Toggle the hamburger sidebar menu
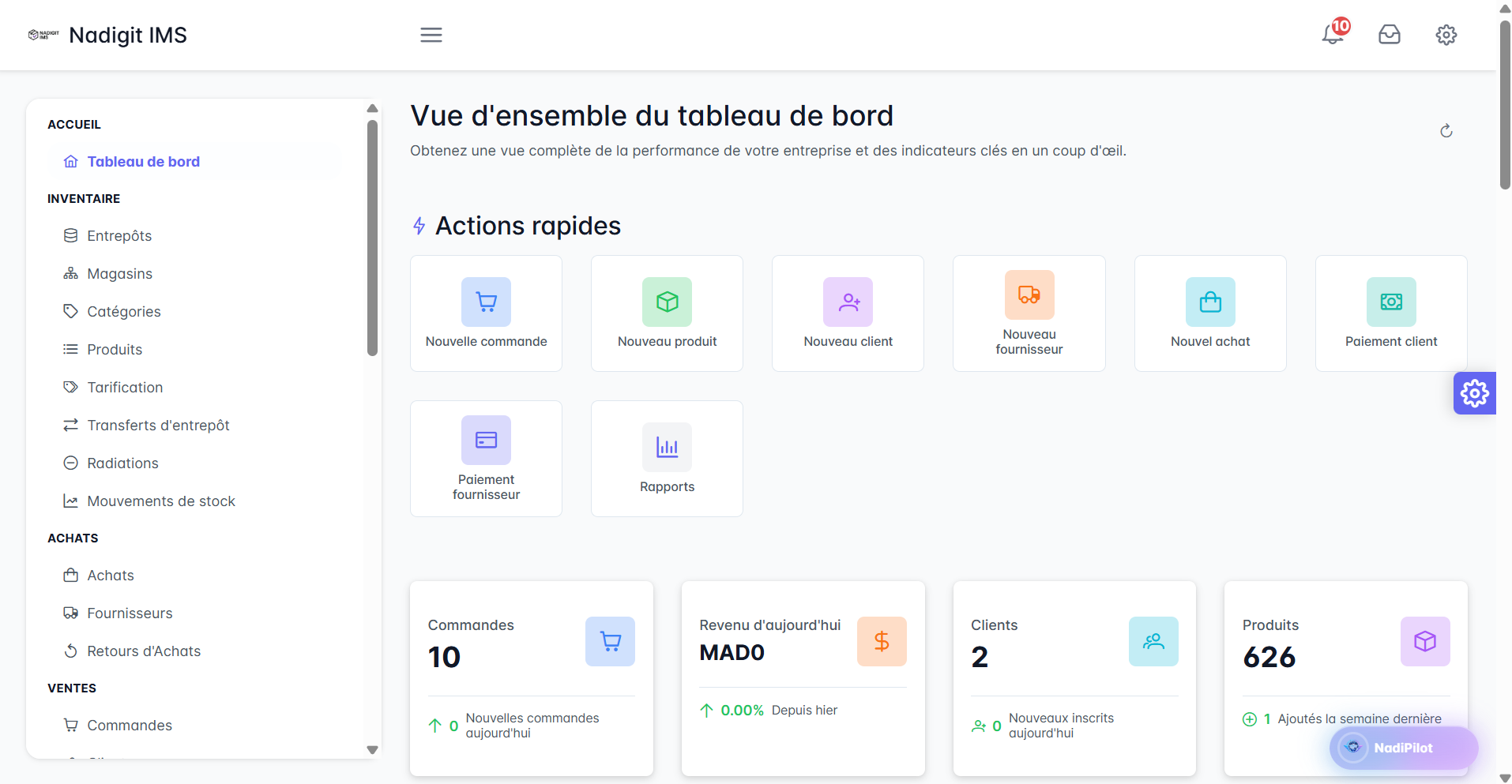Image resolution: width=1512 pixels, height=784 pixels. click(x=431, y=35)
